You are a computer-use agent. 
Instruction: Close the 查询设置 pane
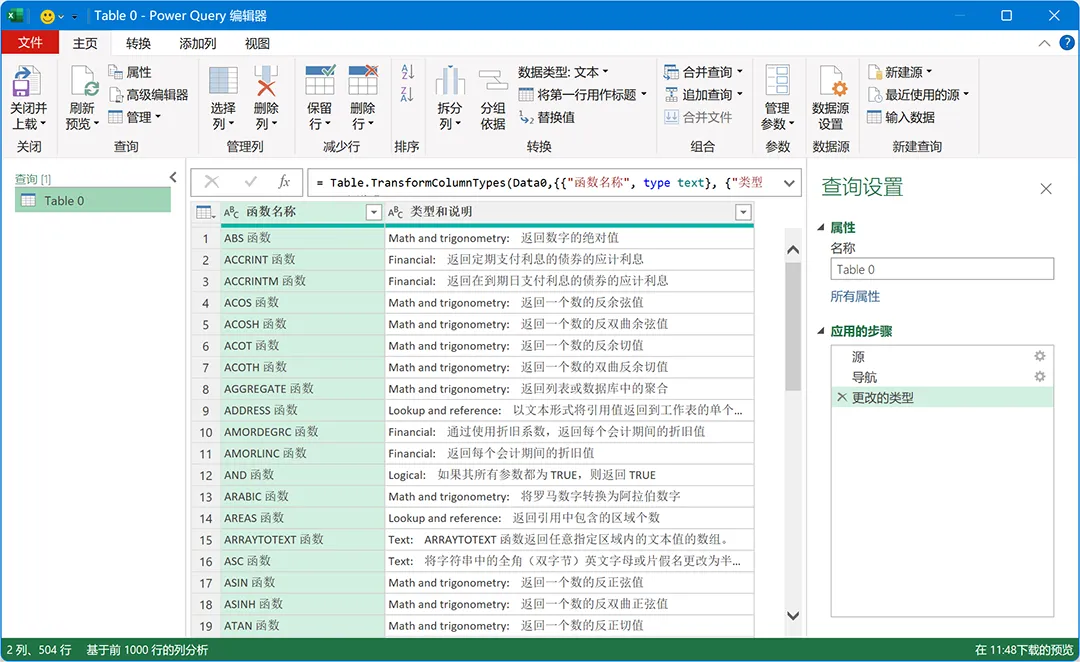click(x=1046, y=189)
